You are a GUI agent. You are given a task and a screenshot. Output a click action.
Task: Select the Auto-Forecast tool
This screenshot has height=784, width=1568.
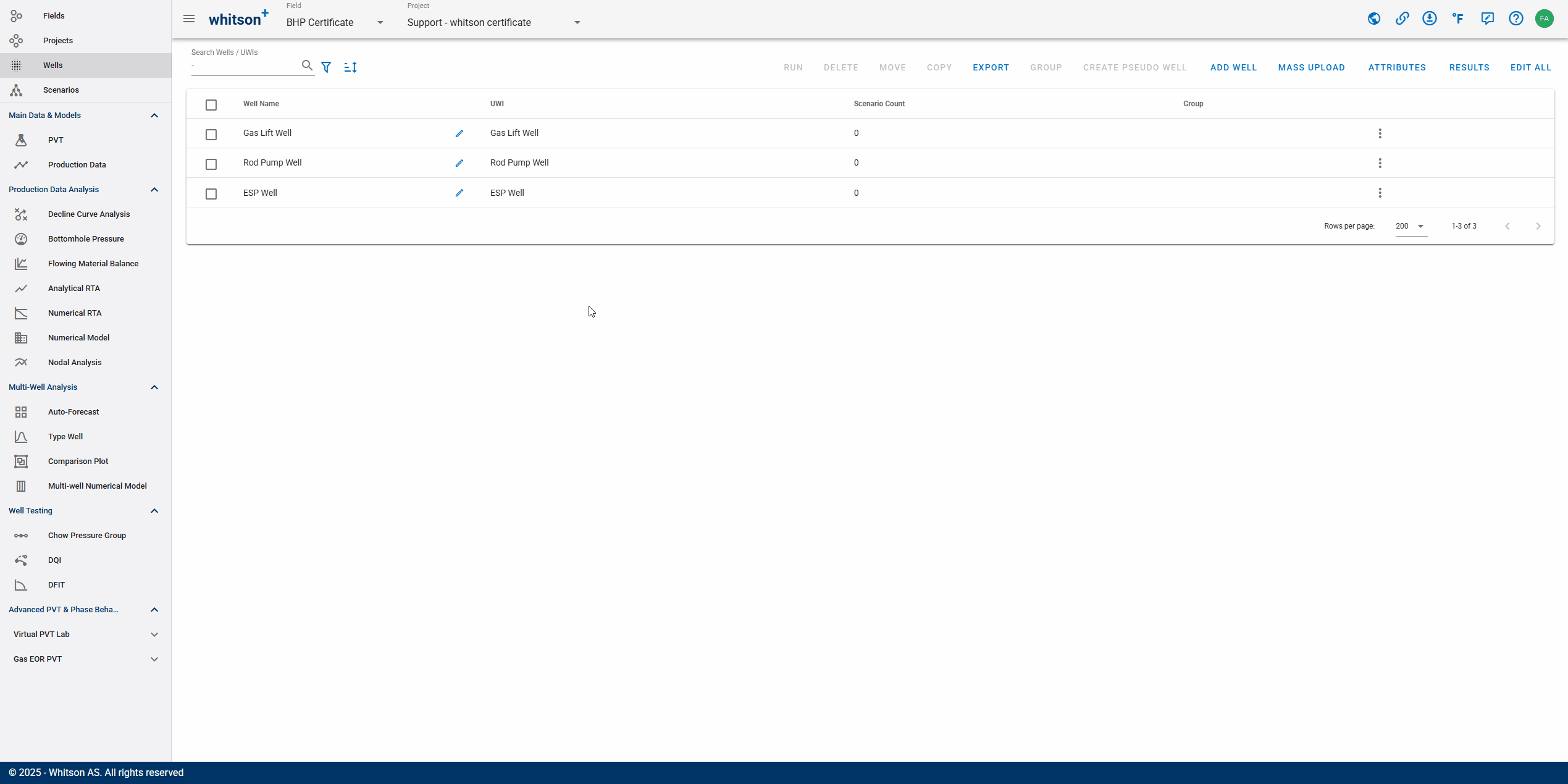pyautogui.click(x=73, y=411)
